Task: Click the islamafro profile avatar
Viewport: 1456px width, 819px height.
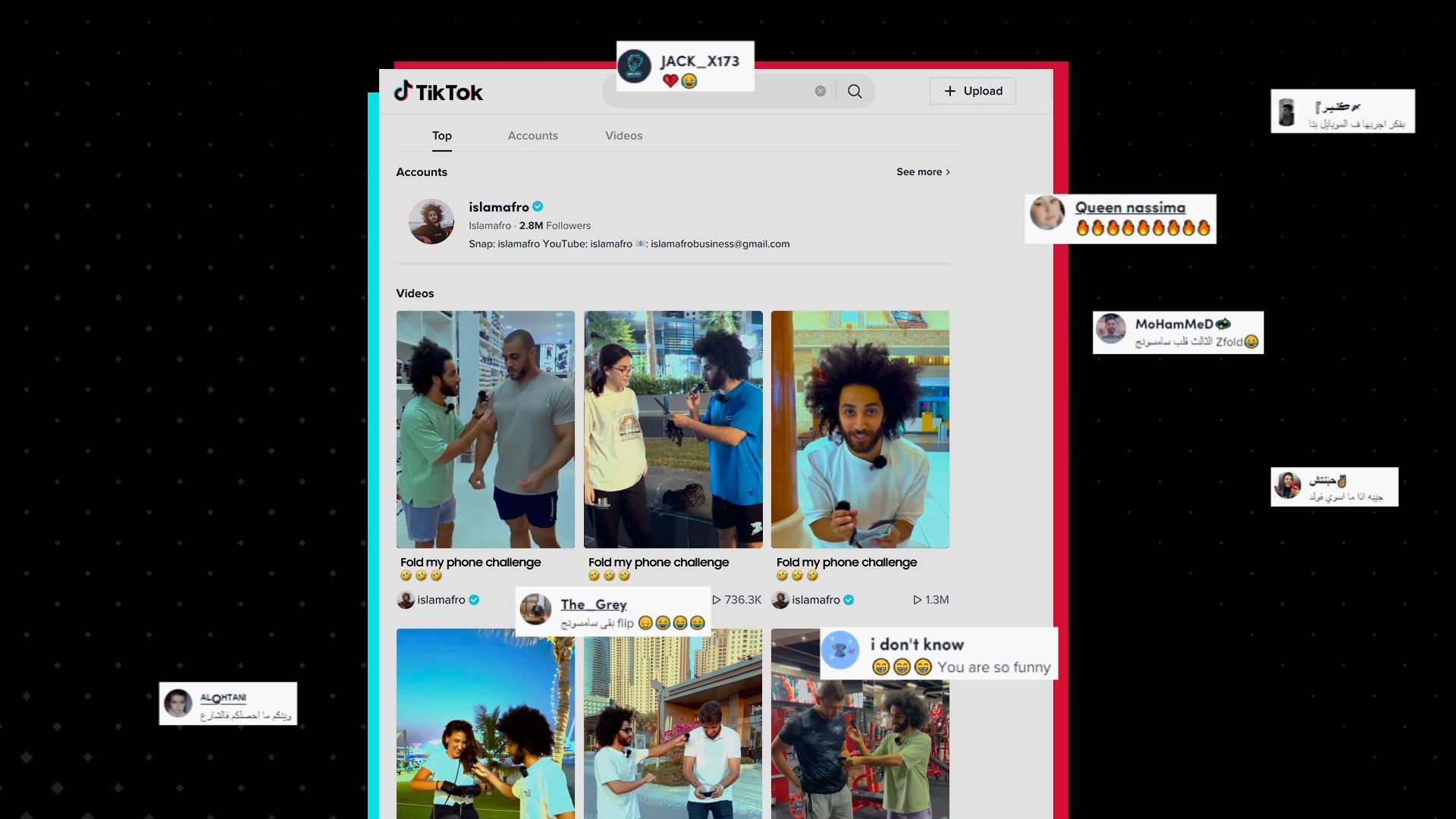Action: click(x=431, y=221)
